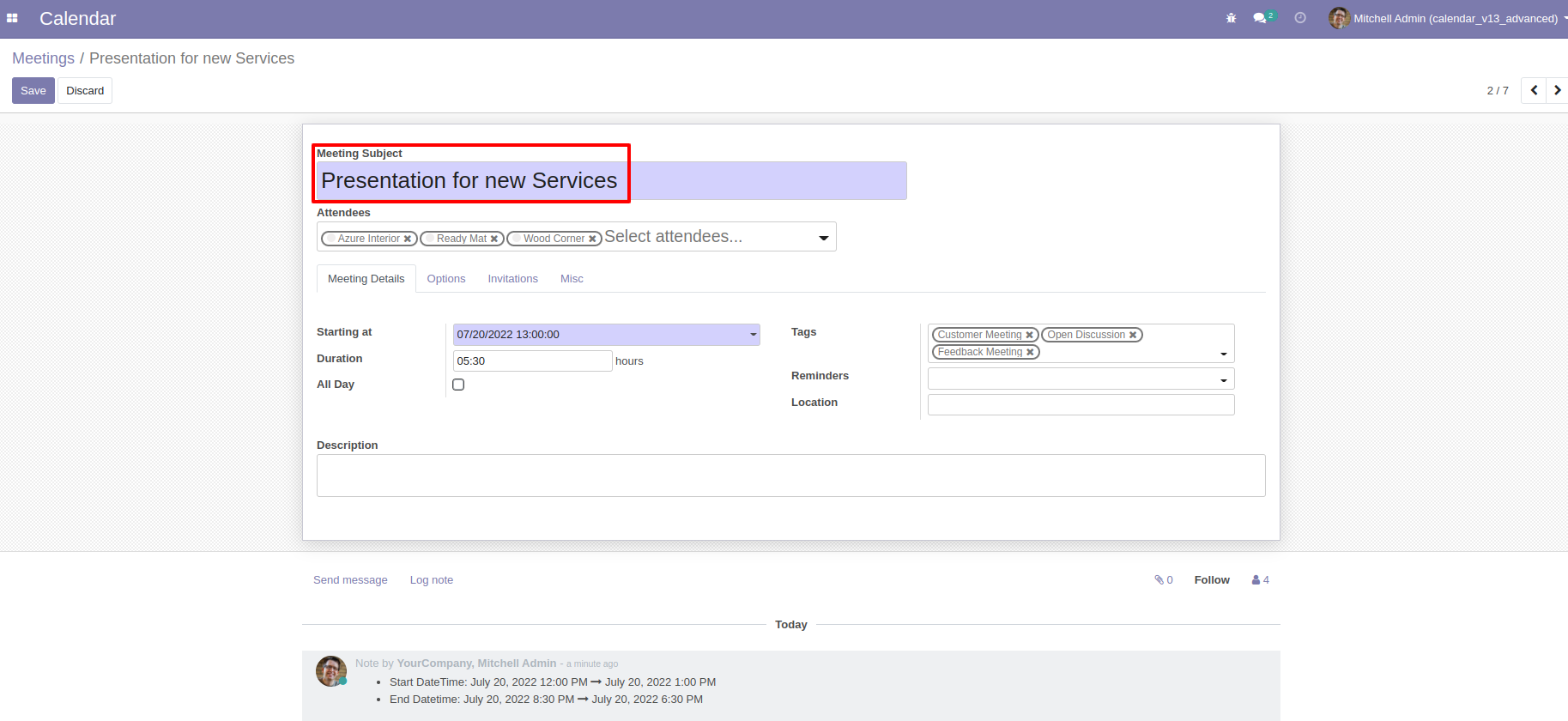This screenshot has width=1568, height=721.
Task: Open the Starting at date picker dropdown
Action: point(754,335)
